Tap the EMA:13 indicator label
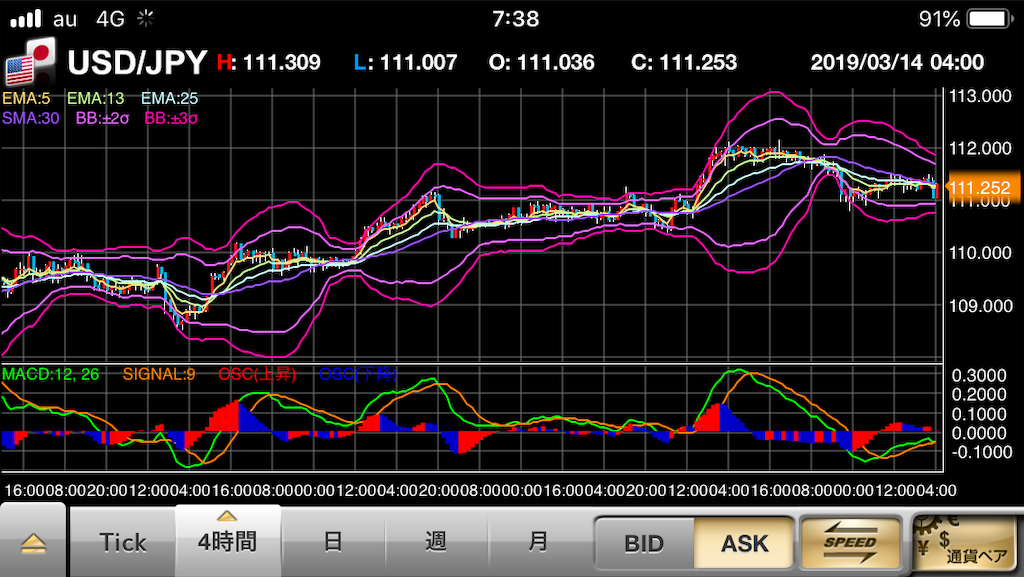 click(x=95, y=99)
